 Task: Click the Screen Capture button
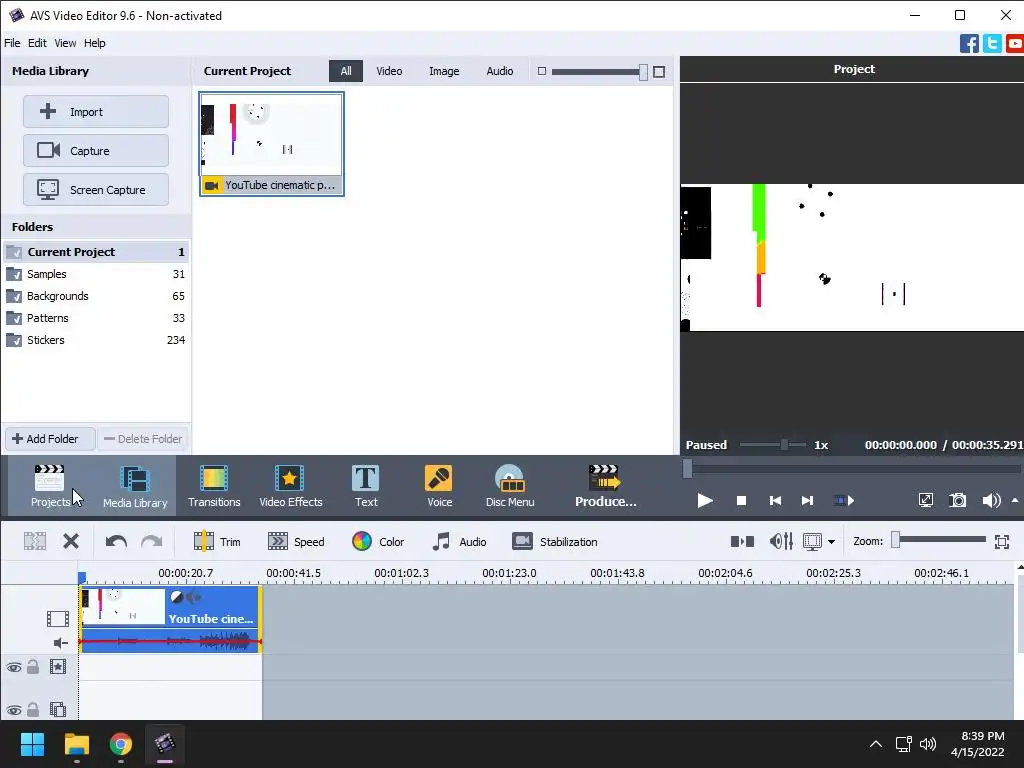coord(96,190)
